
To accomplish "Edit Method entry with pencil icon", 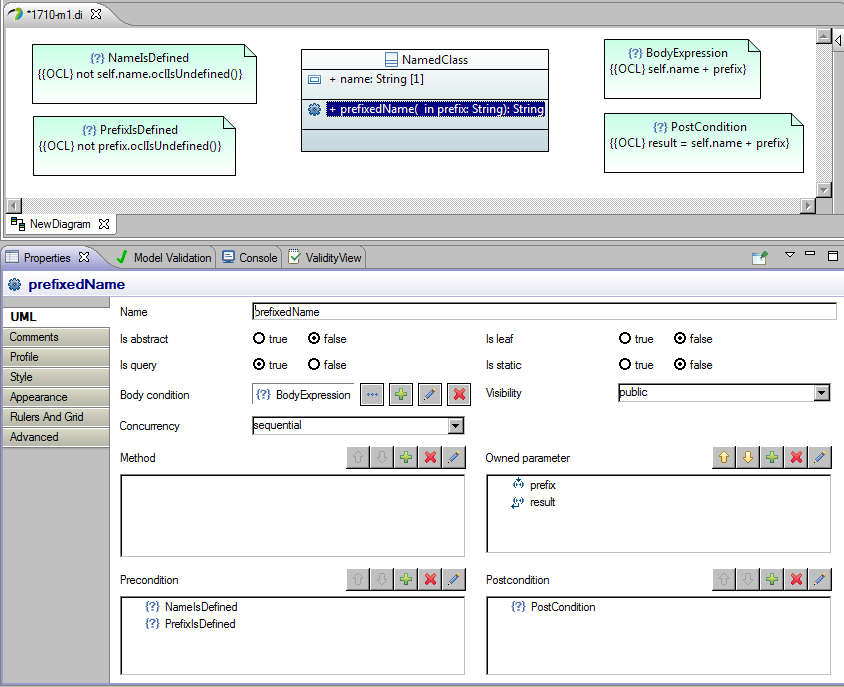I will 454,458.
